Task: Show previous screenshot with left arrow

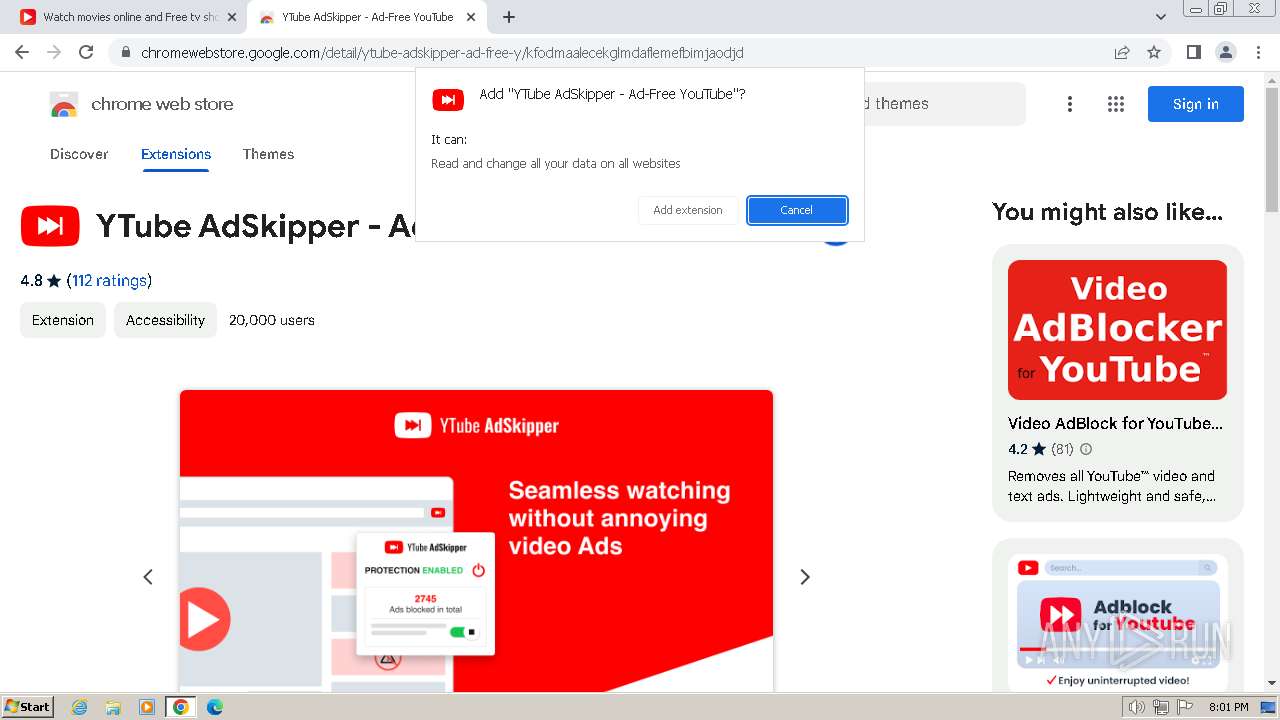Action: pos(148,577)
